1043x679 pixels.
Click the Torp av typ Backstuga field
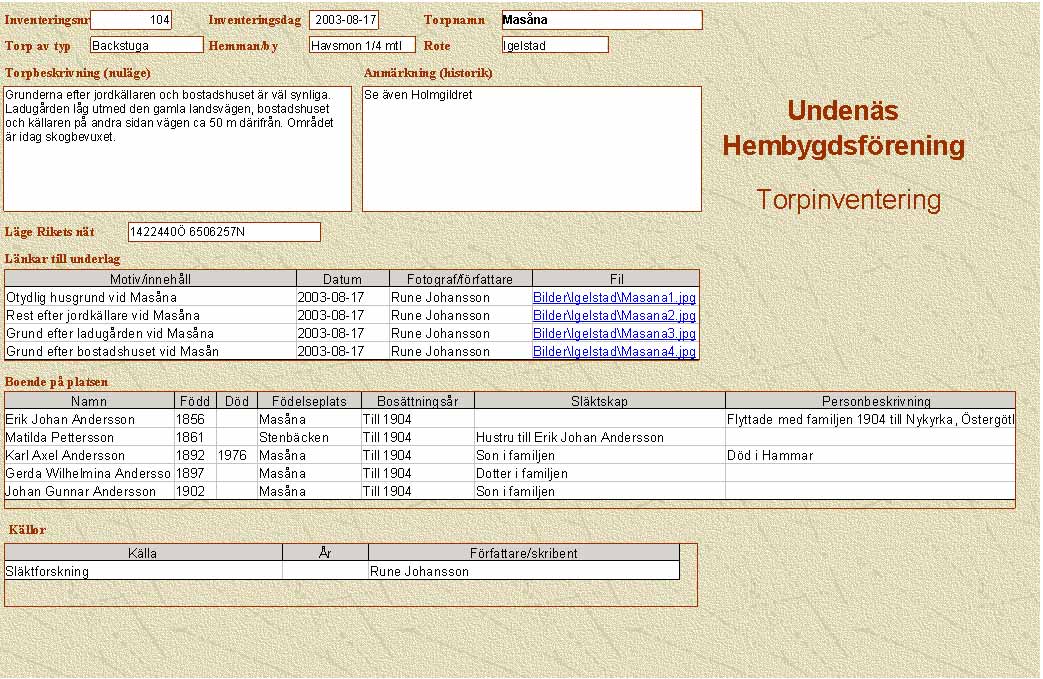point(146,45)
